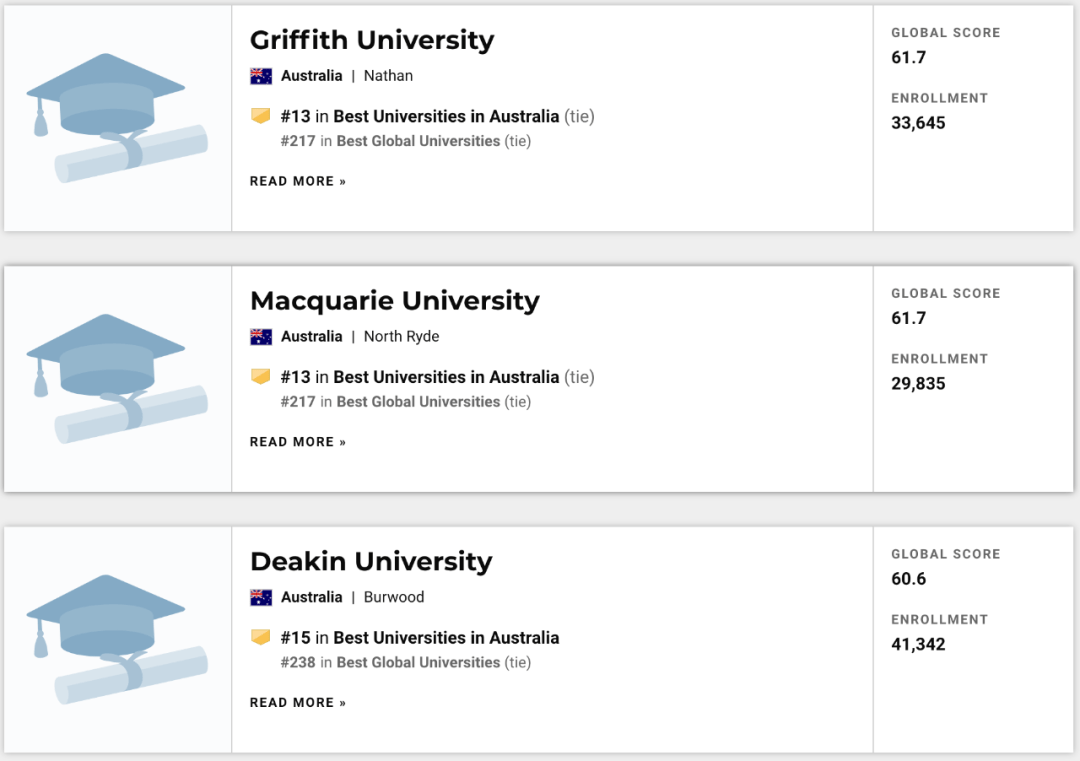Open Deakin's #238 Best Global Universities ranking
Viewport: 1080px width, 761px height.
click(x=418, y=663)
